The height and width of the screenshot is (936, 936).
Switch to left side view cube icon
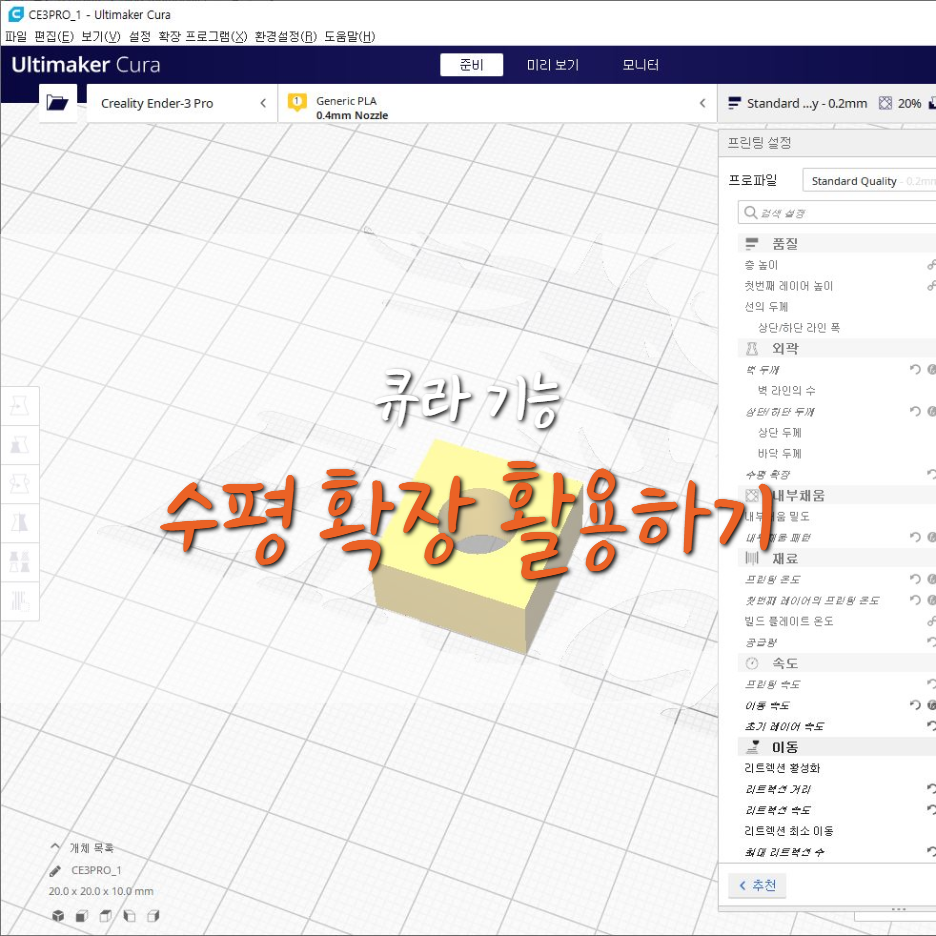pyautogui.click(x=130, y=915)
